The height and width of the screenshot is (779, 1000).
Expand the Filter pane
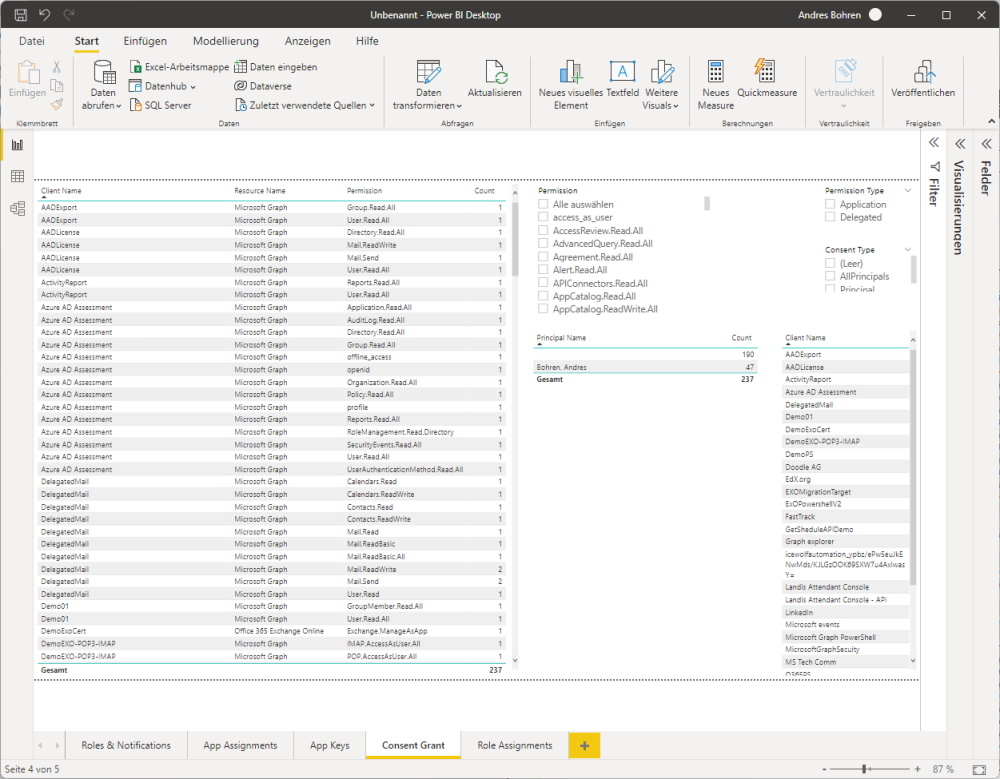coord(934,143)
